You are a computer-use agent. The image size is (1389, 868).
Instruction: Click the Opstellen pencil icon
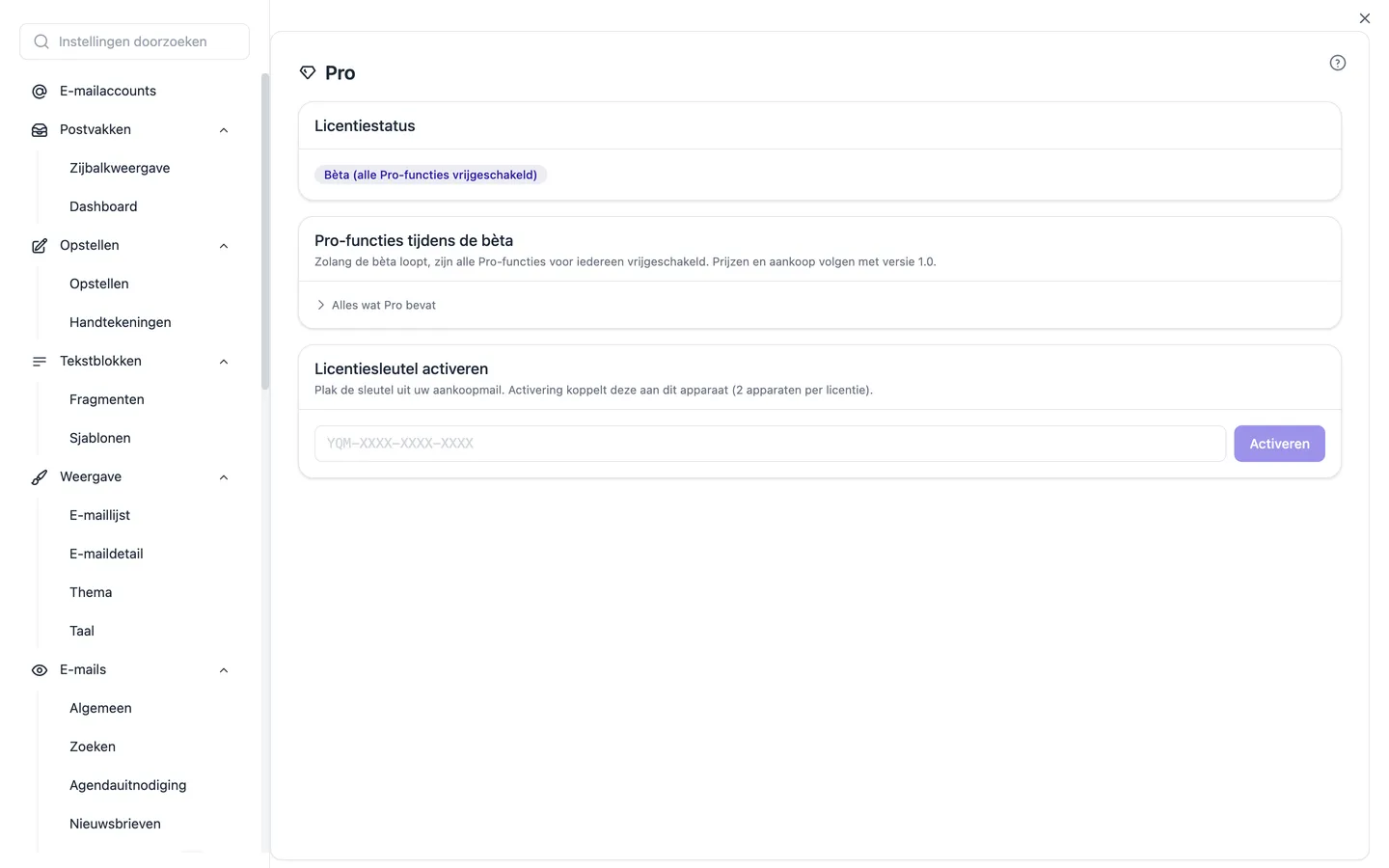[x=40, y=246]
